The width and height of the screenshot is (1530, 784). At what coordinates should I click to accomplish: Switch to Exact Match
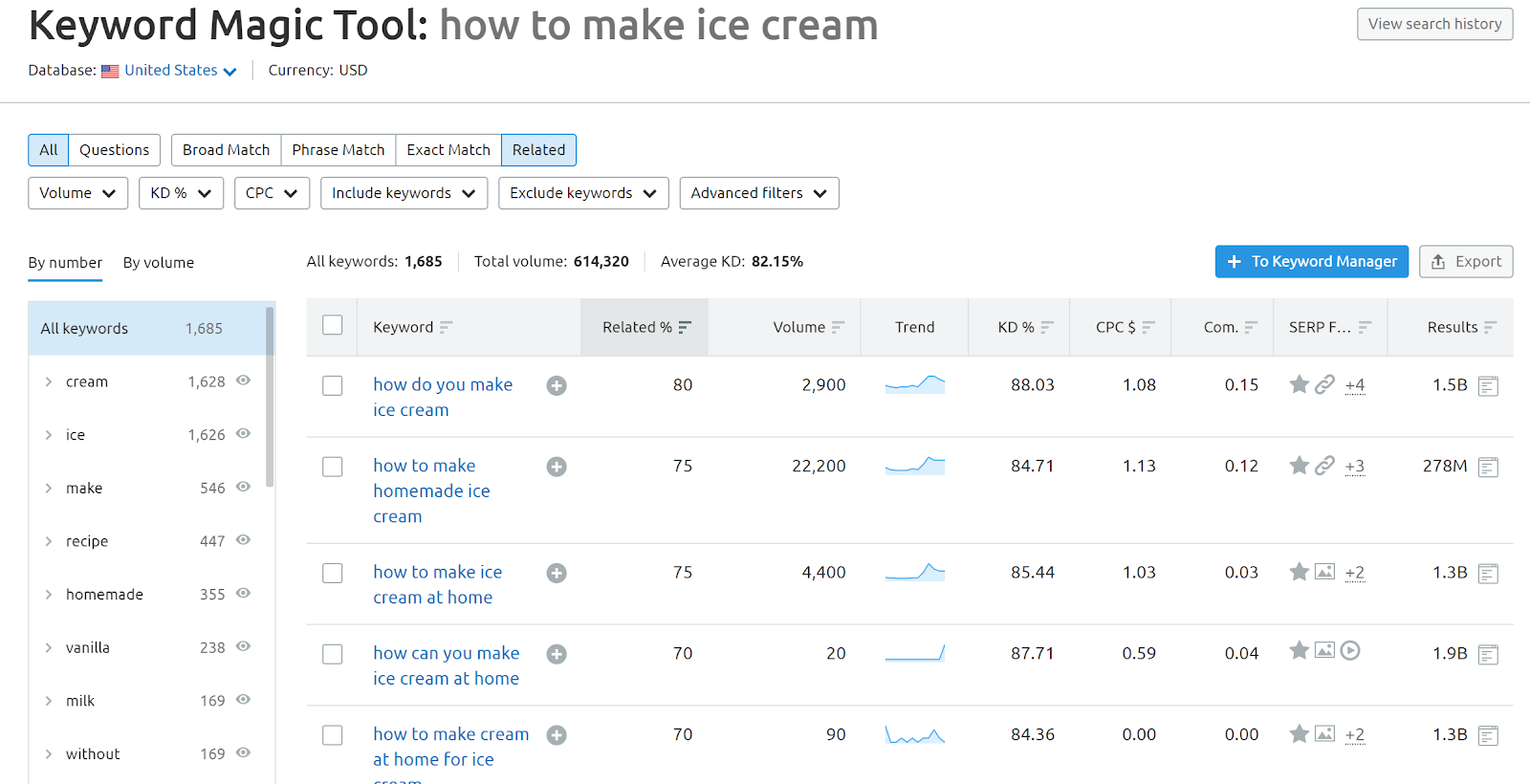point(448,150)
